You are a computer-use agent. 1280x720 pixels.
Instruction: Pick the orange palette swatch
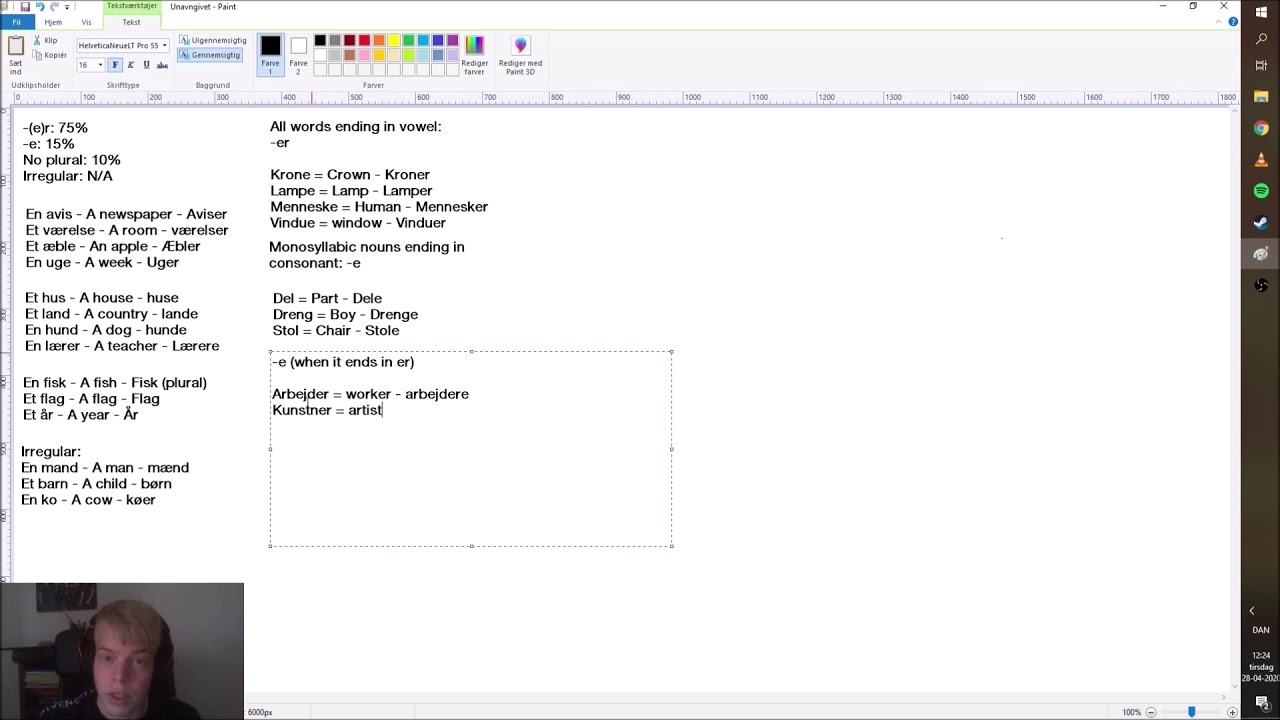(379, 41)
